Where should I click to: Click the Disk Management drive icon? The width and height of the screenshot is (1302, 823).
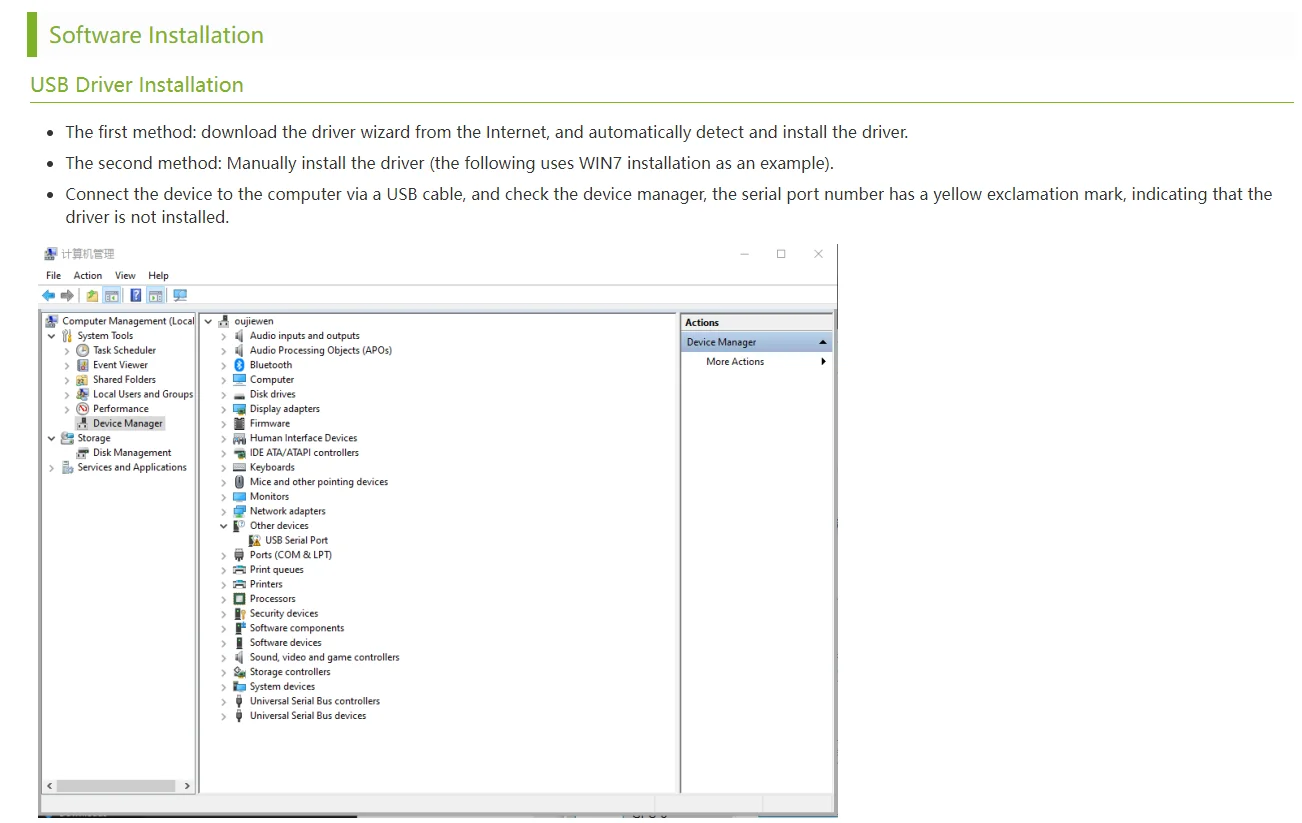tap(83, 453)
